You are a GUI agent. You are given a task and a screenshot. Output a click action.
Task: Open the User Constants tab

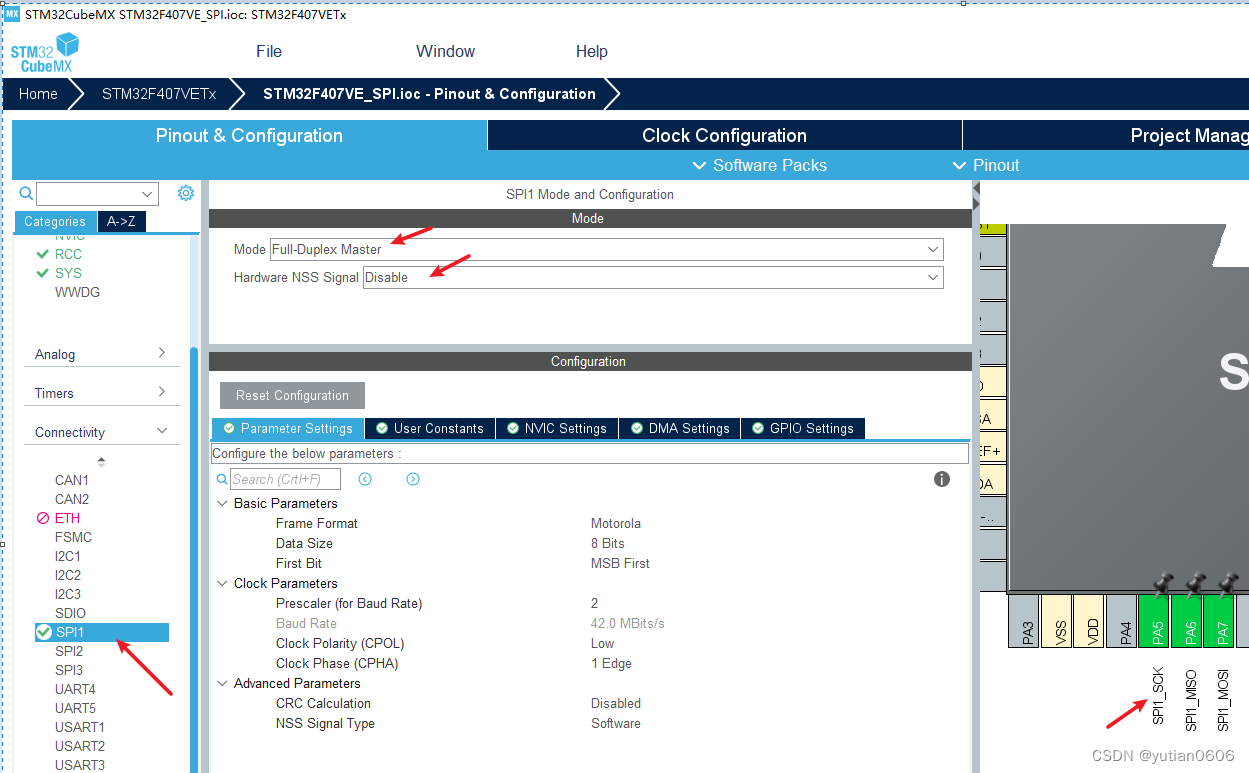[x=429, y=428]
